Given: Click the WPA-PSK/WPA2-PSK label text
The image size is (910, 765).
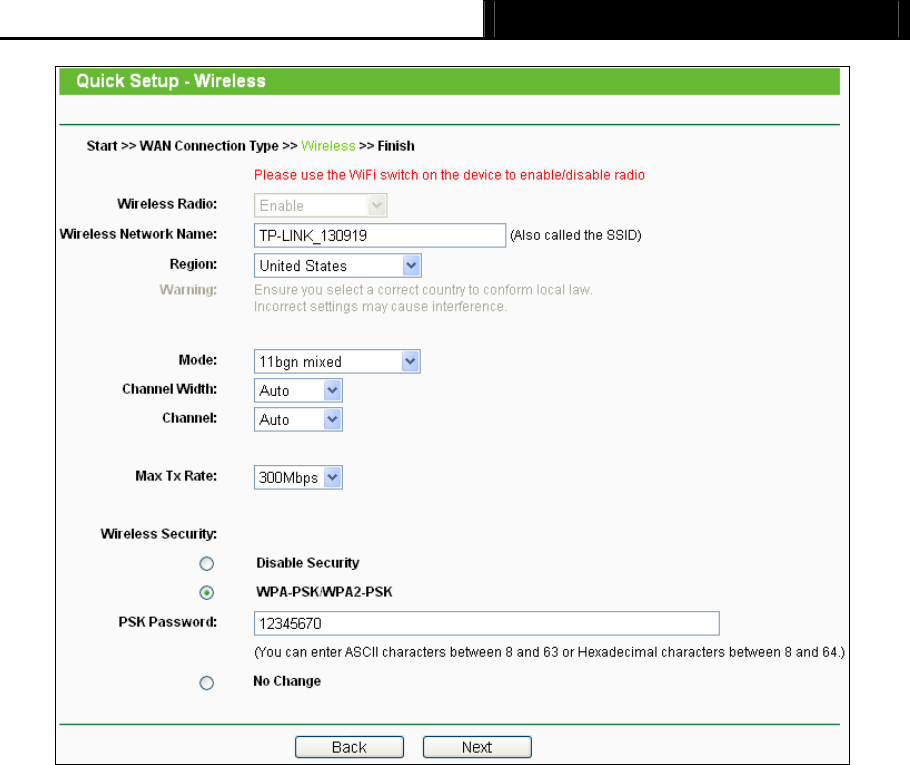Looking at the screenshot, I should pos(324,592).
